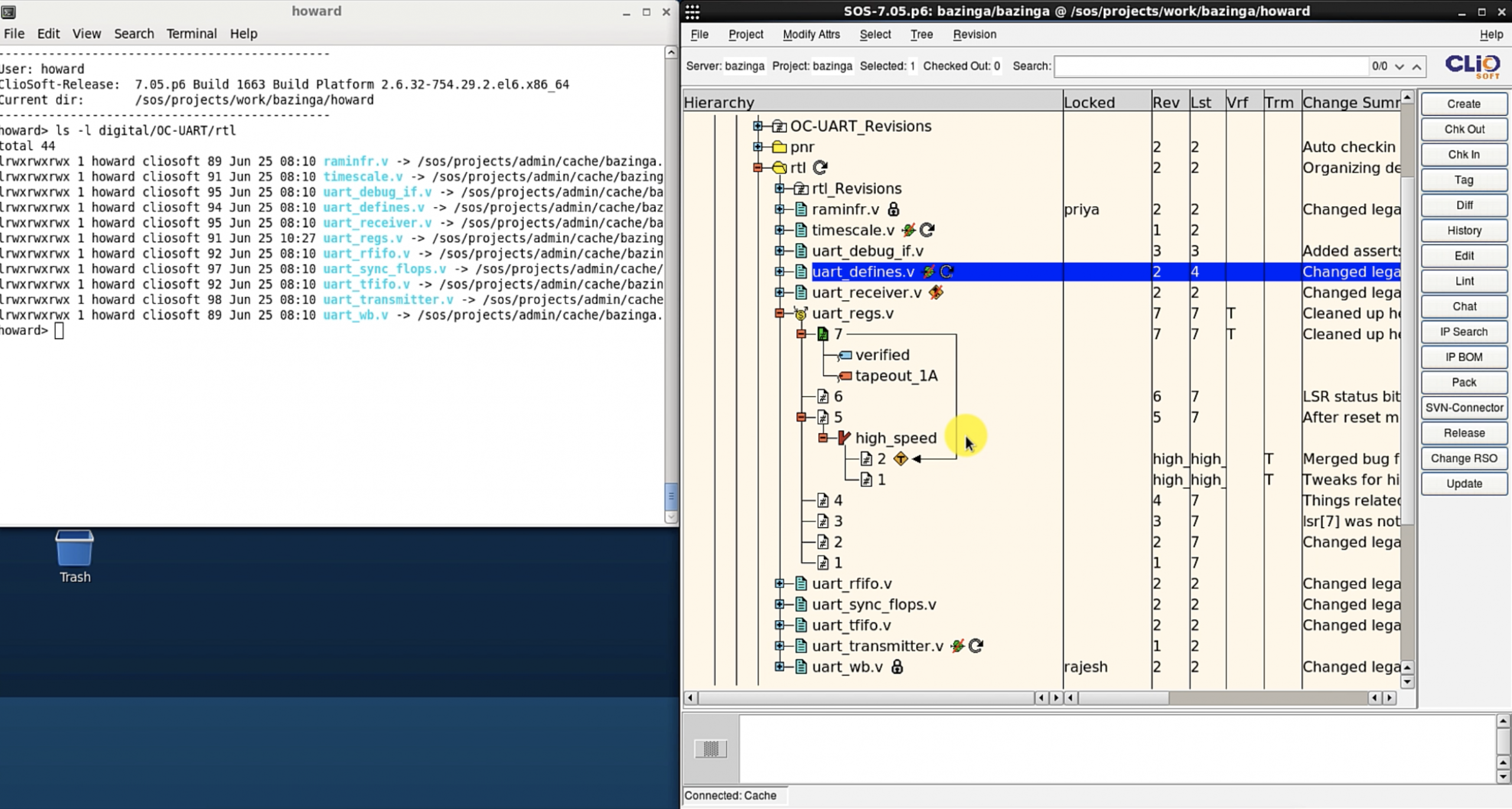Click the right horizontal scrollbar of attribute columns
1512x809 pixels.
pyautogui.click(x=1122, y=698)
